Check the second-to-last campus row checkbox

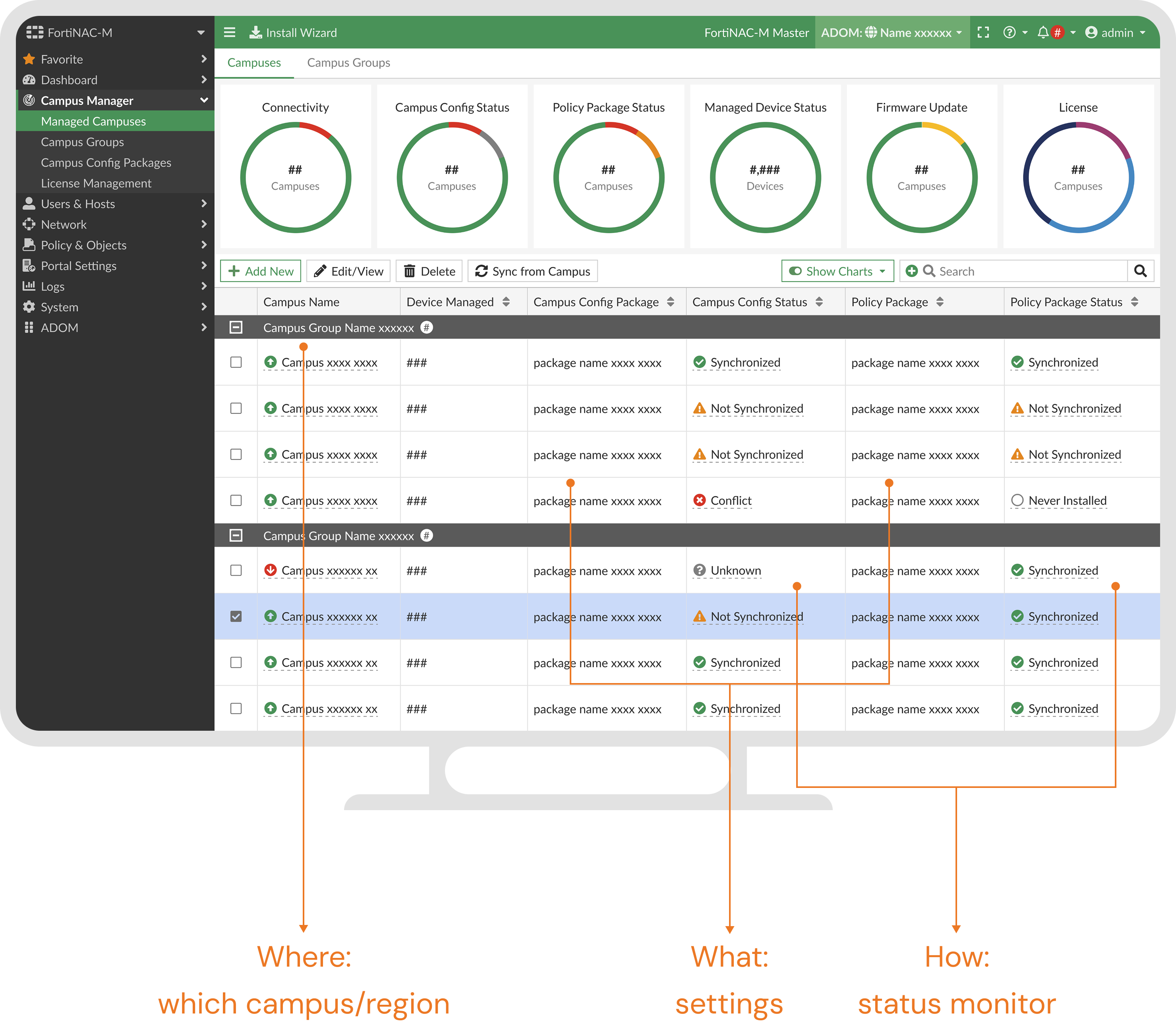tap(236, 662)
